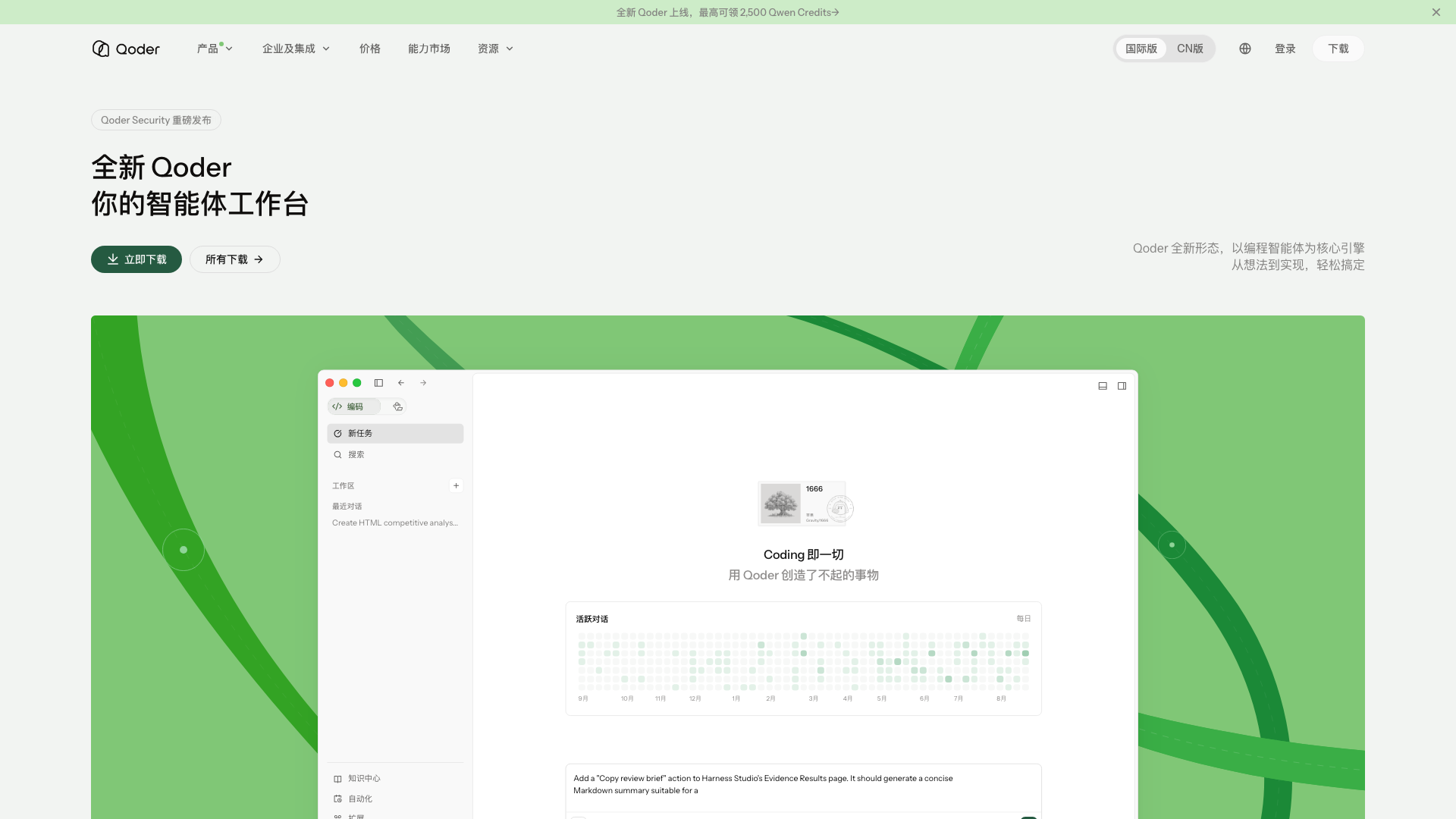
Task: Add a workspace with the 工作区 plus button
Action: [456, 485]
